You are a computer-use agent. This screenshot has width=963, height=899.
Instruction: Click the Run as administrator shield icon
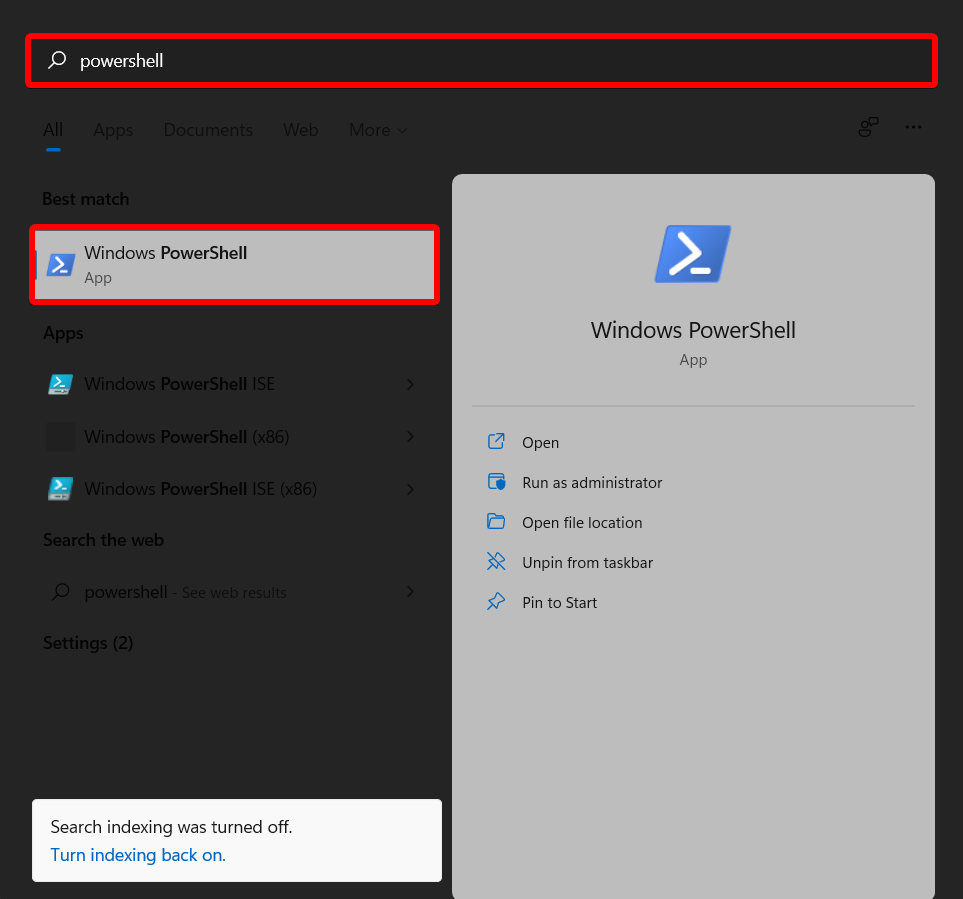496,481
